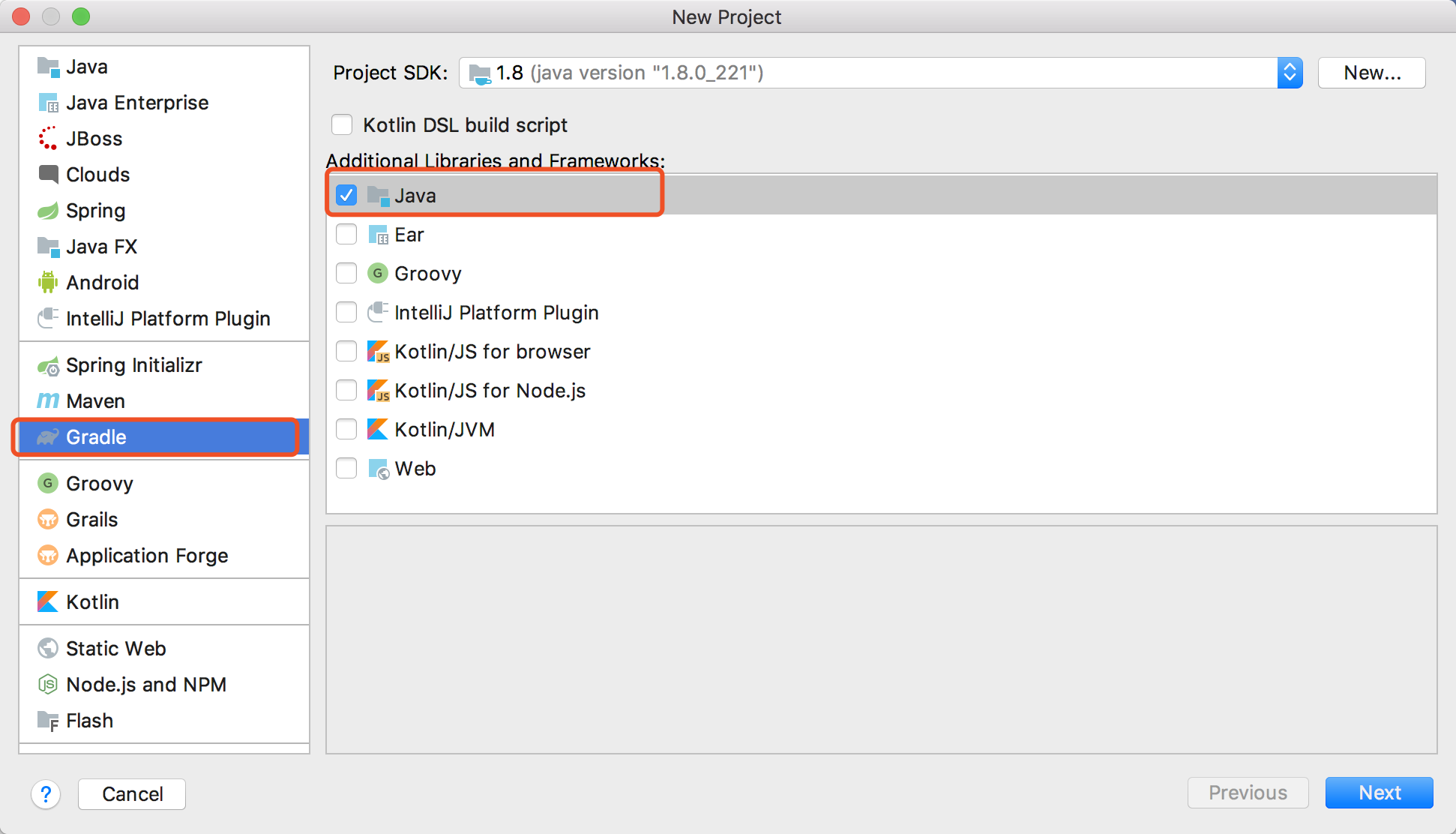Click 'Ear' label in frameworks list
Screen dimensions: 1456x834
click(409, 235)
